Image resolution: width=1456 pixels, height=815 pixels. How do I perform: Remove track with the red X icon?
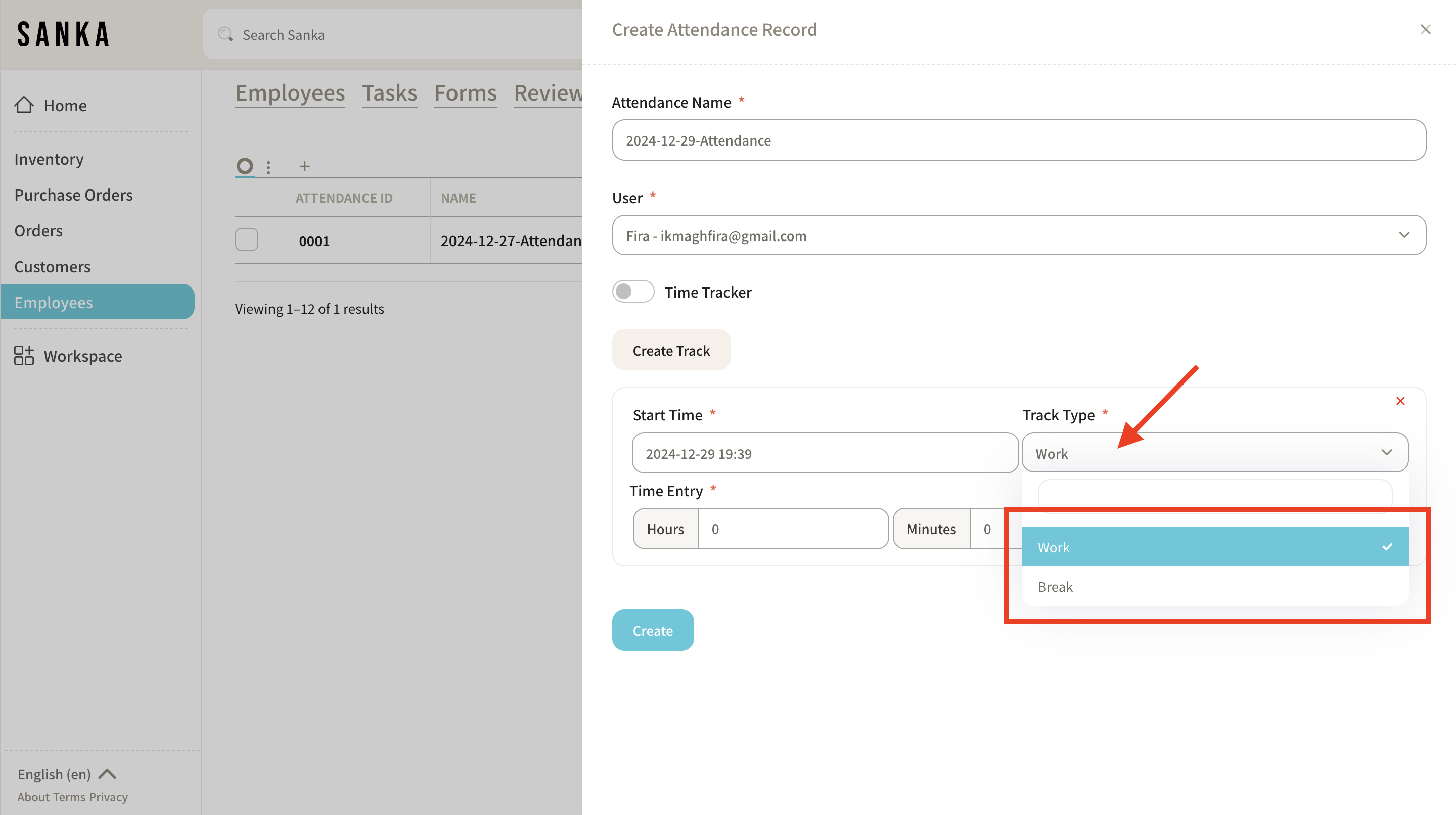1400,401
